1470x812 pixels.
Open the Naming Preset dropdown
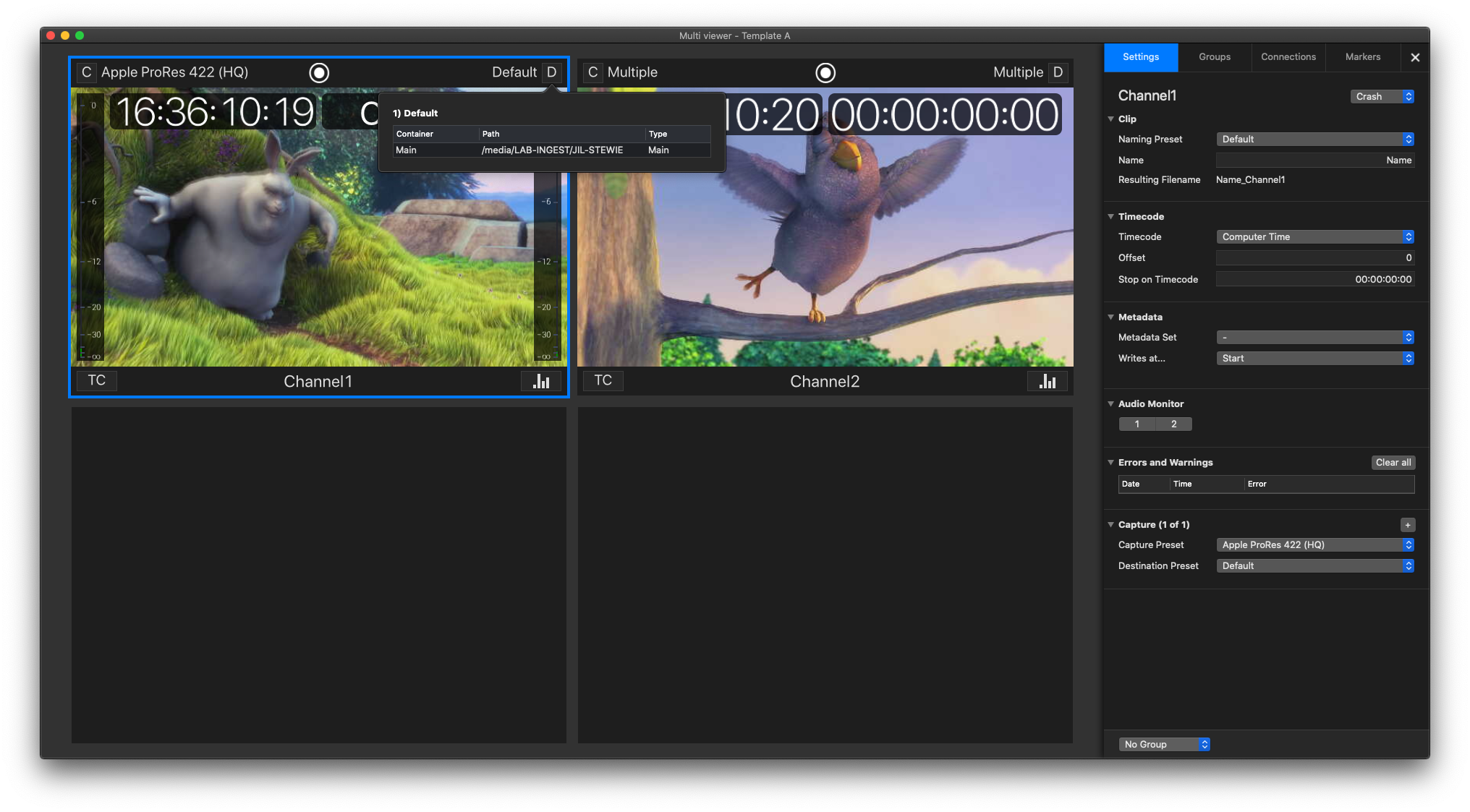pos(1315,139)
